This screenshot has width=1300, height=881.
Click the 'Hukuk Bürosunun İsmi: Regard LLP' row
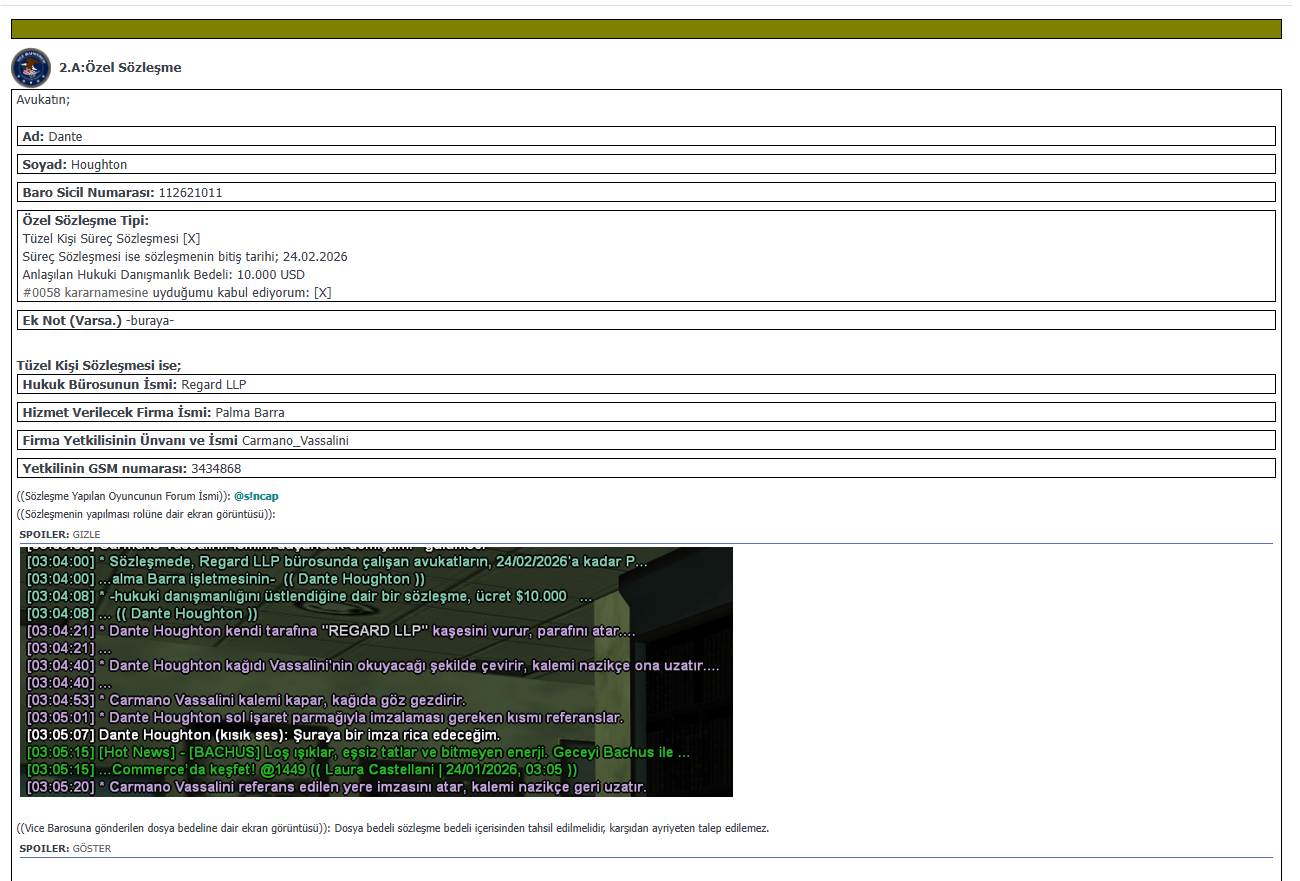(647, 384)
